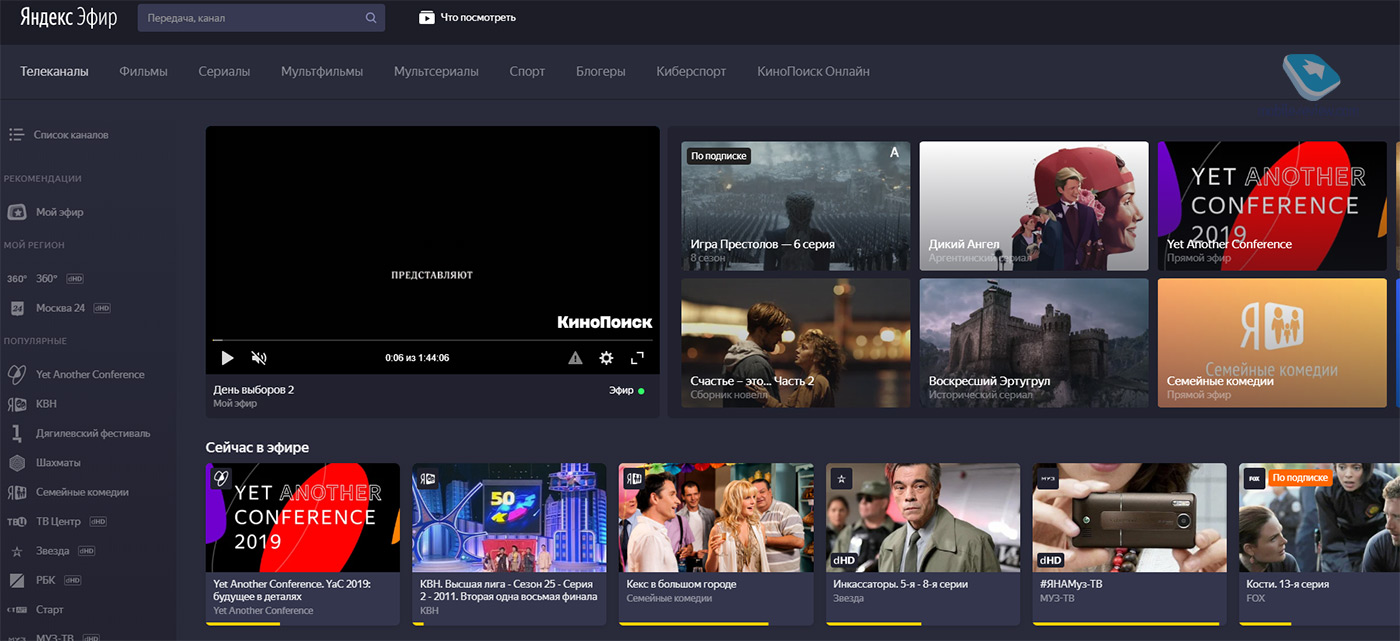Toggle fullscreen mode in the player
Screen dimensions: 1400x641
(637, 358)
